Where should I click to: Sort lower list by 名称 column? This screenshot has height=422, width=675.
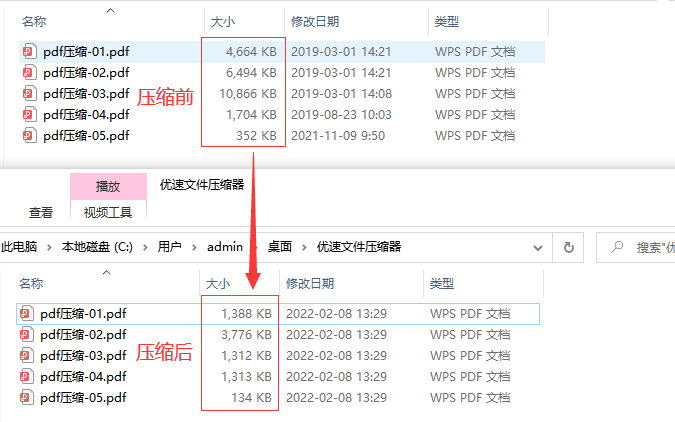pyautogui.click(x=31, y=283)
